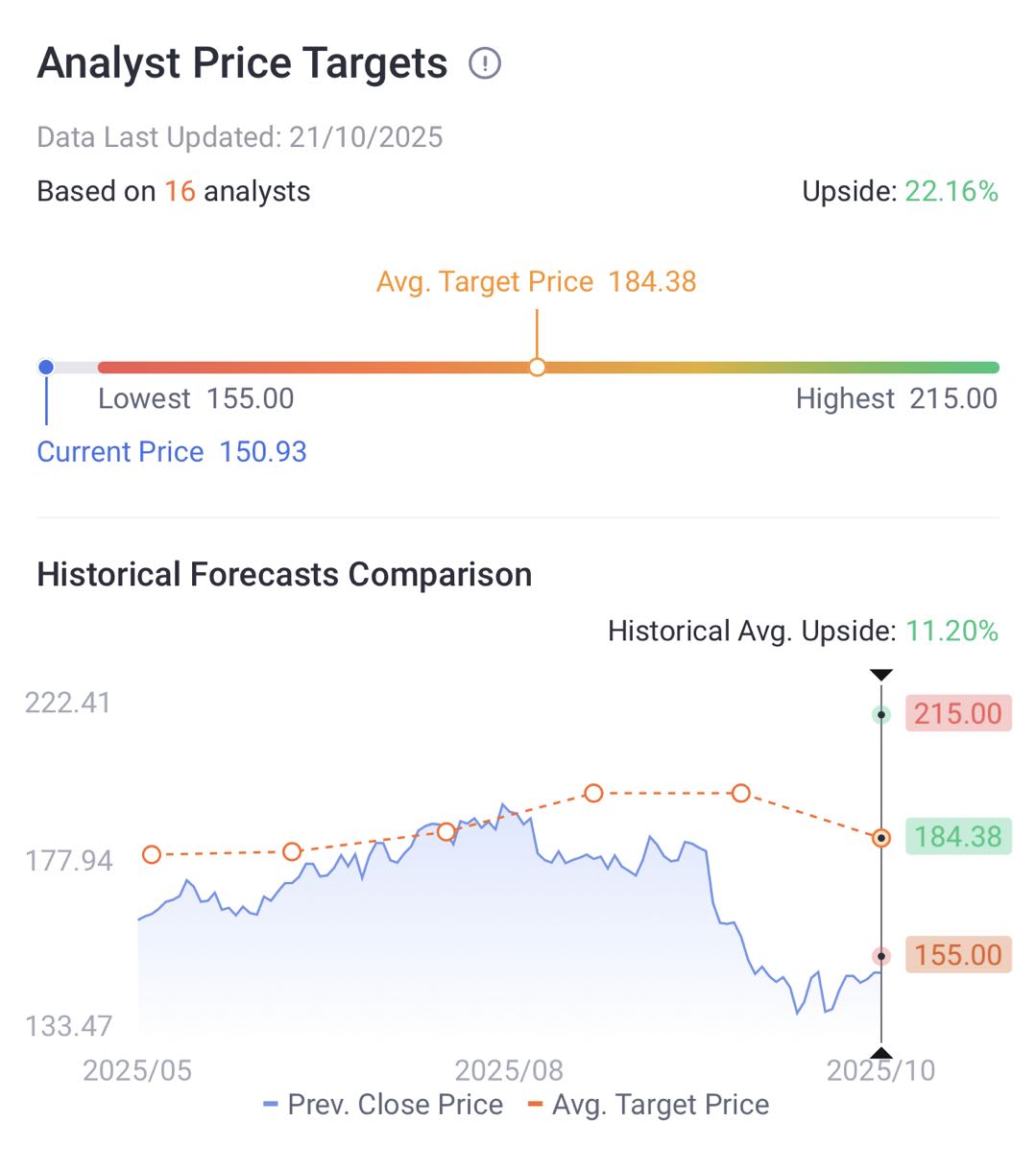Click the second orange target point on dashed line

(293, 851)
